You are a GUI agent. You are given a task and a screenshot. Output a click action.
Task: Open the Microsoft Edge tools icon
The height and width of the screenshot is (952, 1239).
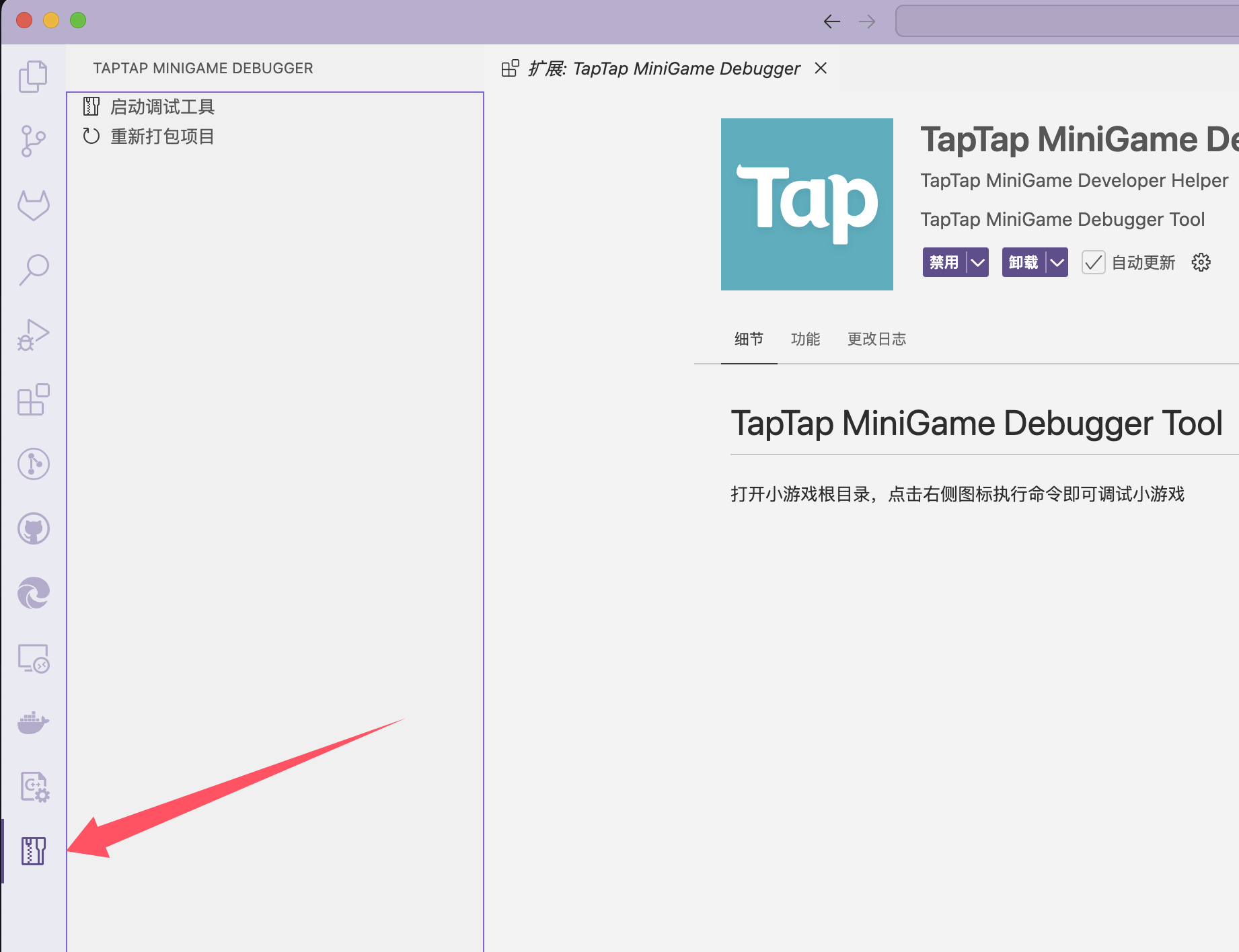(33, 593)
